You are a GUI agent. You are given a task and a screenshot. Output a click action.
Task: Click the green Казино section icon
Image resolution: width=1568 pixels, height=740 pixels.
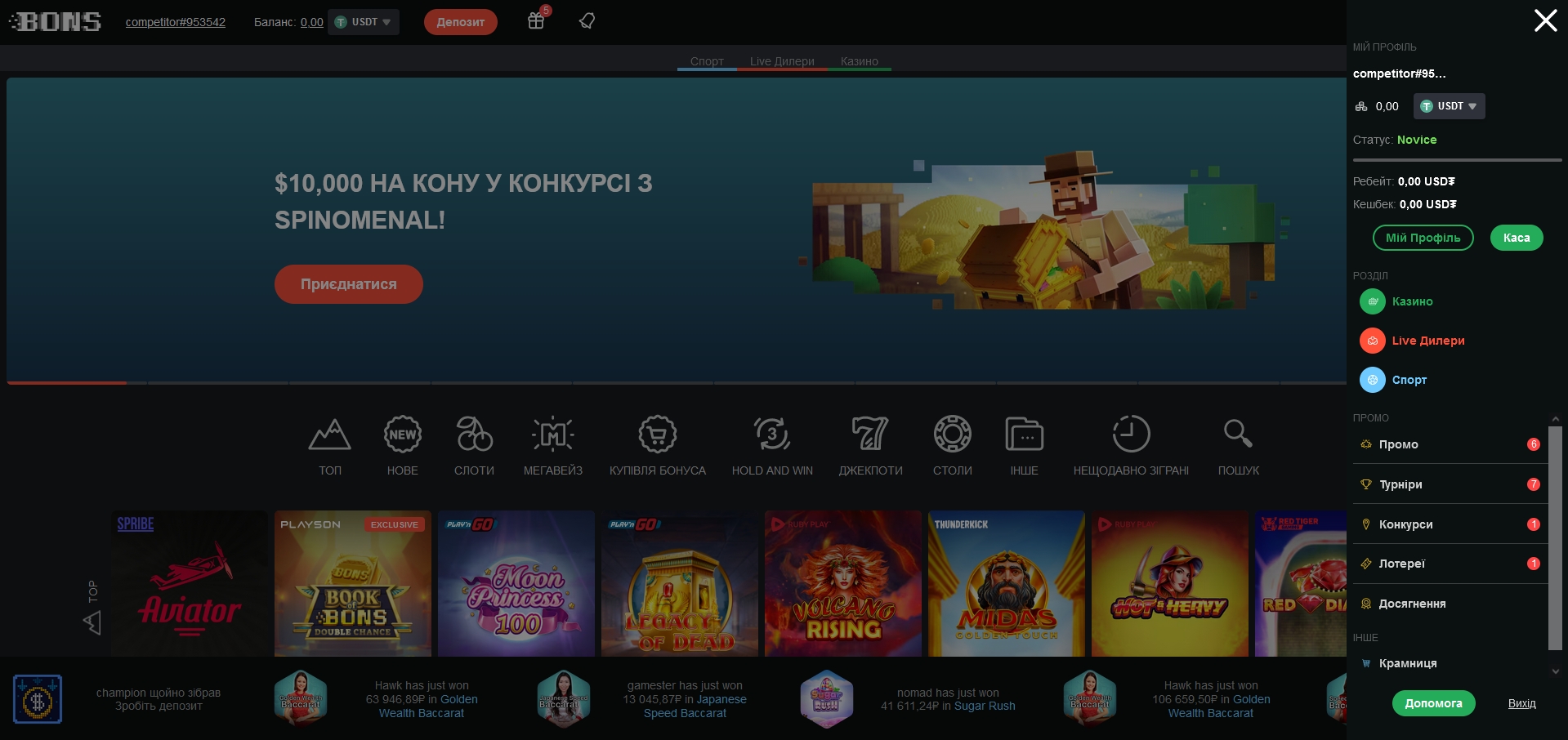[x=1373, y=301]
